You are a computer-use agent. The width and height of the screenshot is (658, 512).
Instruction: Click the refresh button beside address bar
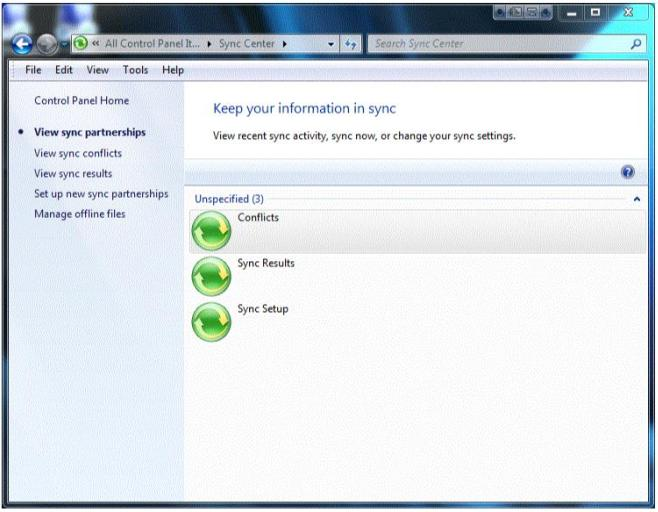click(x=351, y=45)
